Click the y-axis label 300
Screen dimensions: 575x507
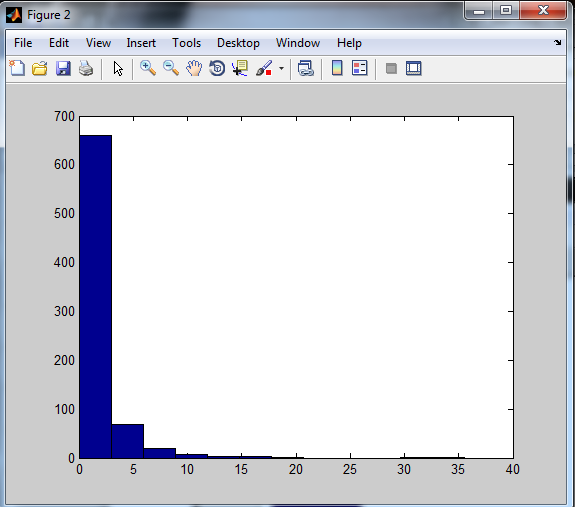click(65, 312)
